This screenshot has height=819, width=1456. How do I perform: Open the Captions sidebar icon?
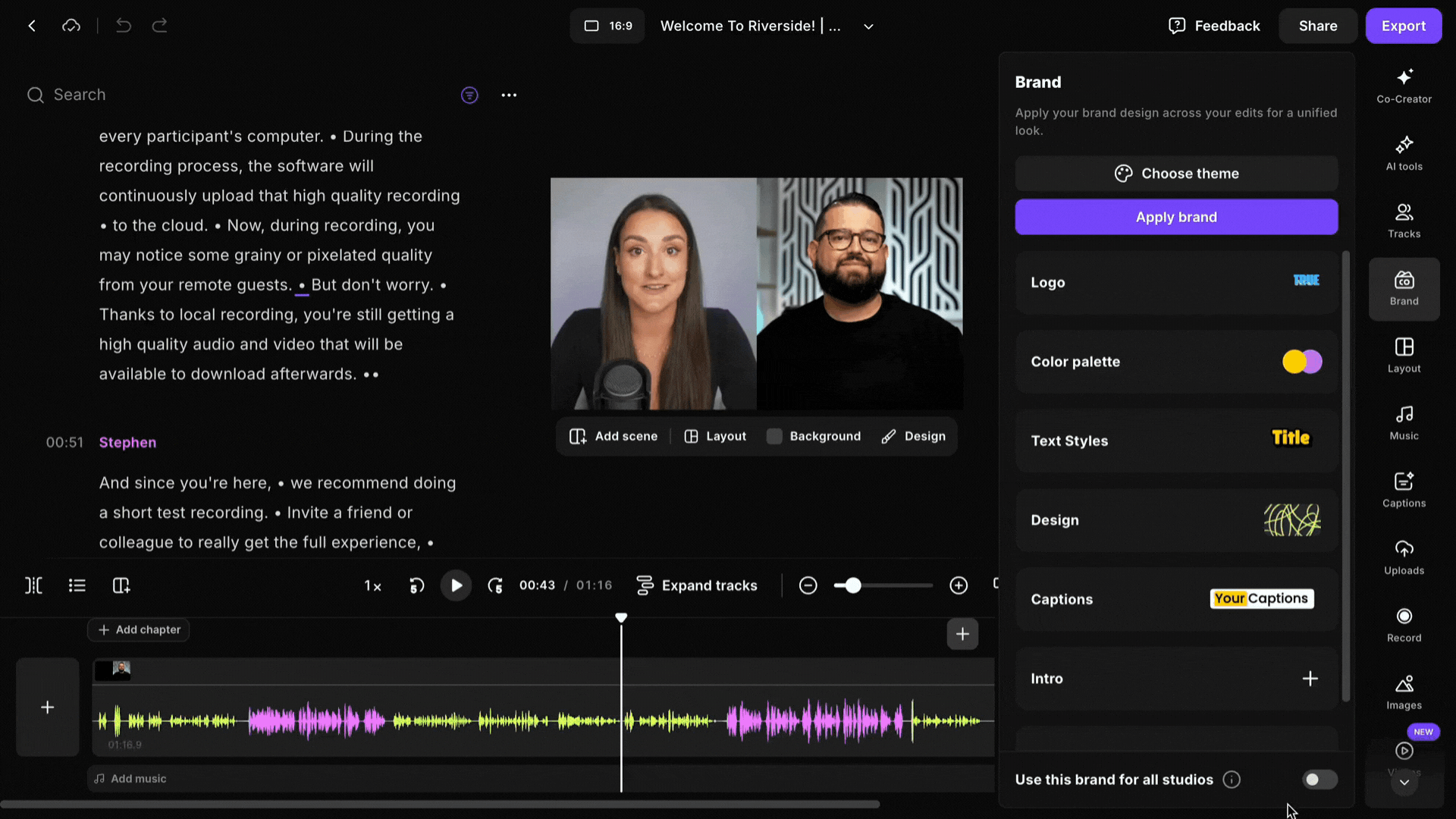pyautogui.click(x=1404, y=490)
